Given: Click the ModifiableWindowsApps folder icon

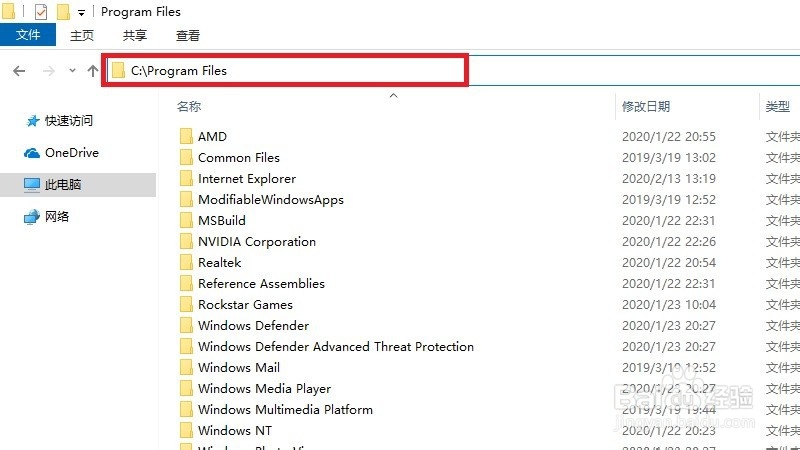Looking at the screenshot, I should (186, 199).
